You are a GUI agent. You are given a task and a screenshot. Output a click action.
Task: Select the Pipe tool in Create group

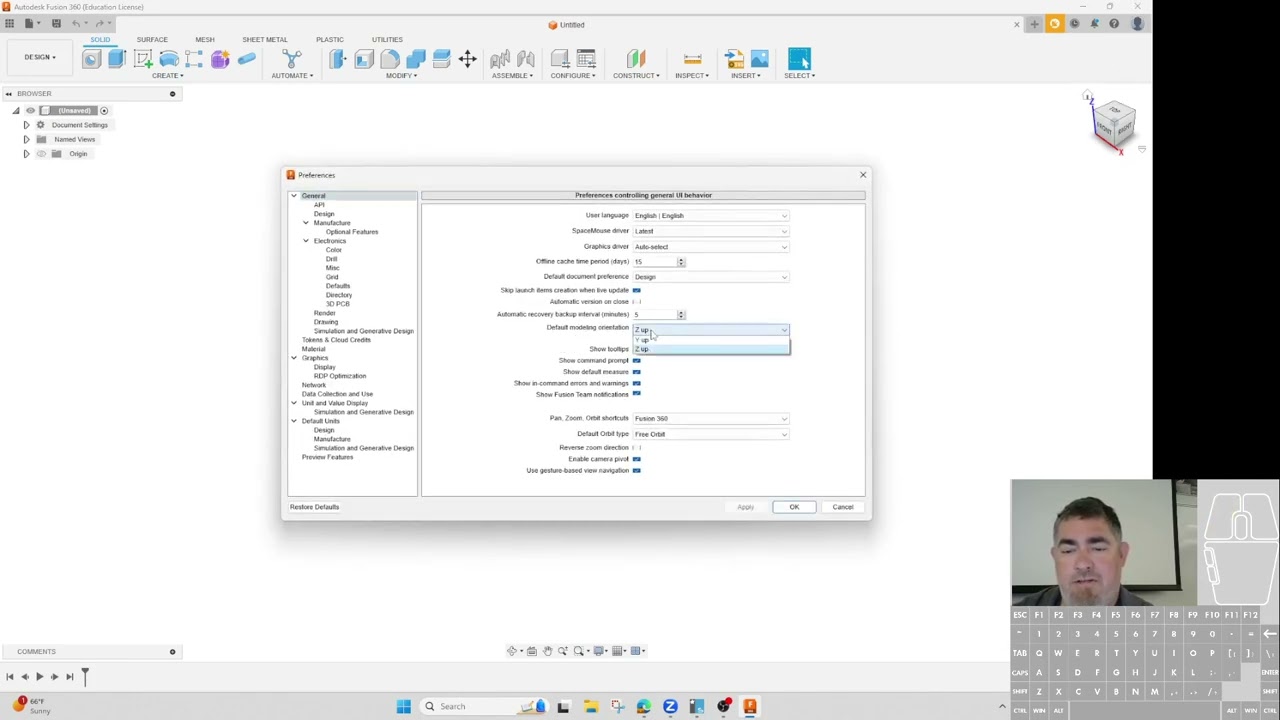[x=246, y=60]
